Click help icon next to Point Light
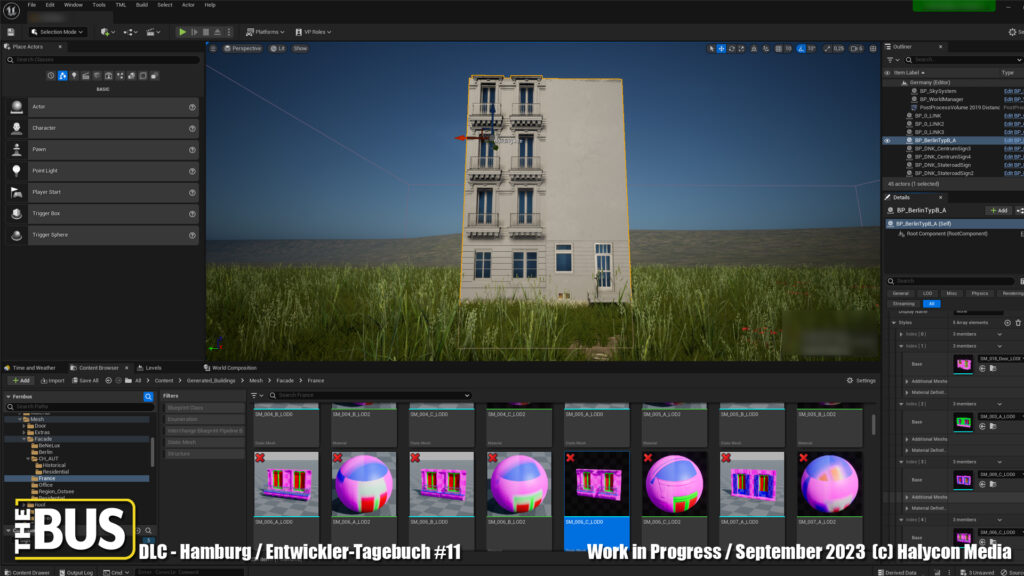Image resolution: width=1024 pixels, height=576 pixels. [x=192, y=171]
